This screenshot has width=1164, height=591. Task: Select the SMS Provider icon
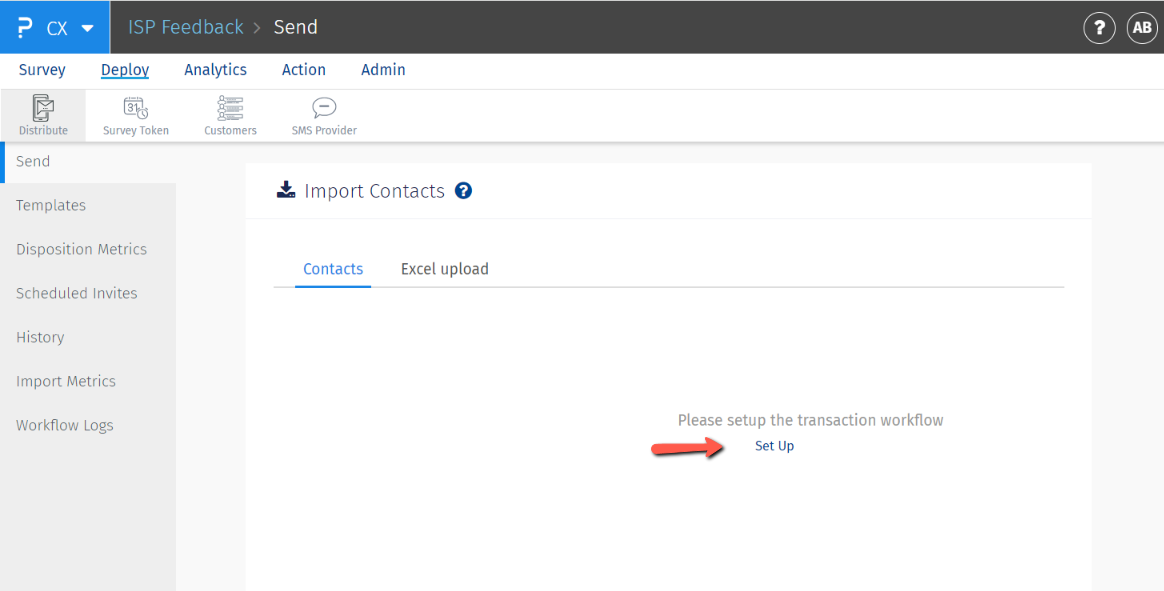coord(324,108)
